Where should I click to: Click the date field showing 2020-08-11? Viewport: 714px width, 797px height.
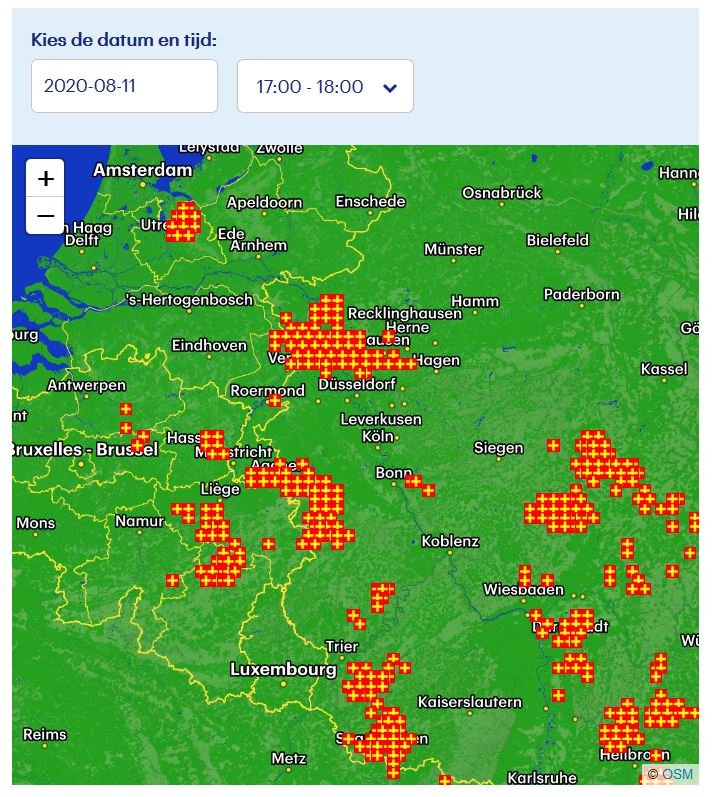click(x=124, y=86)
